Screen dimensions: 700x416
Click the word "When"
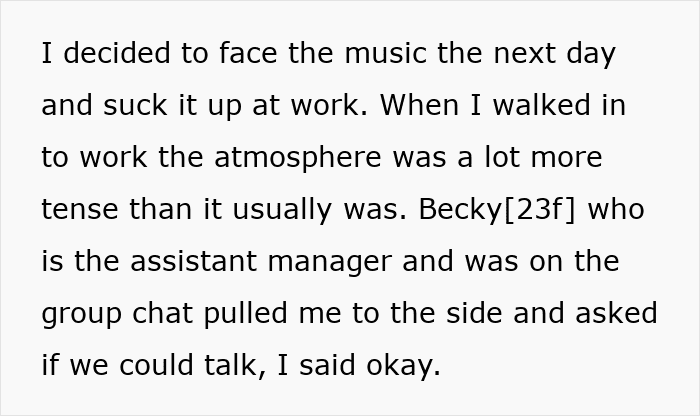[x=419, y=105]
